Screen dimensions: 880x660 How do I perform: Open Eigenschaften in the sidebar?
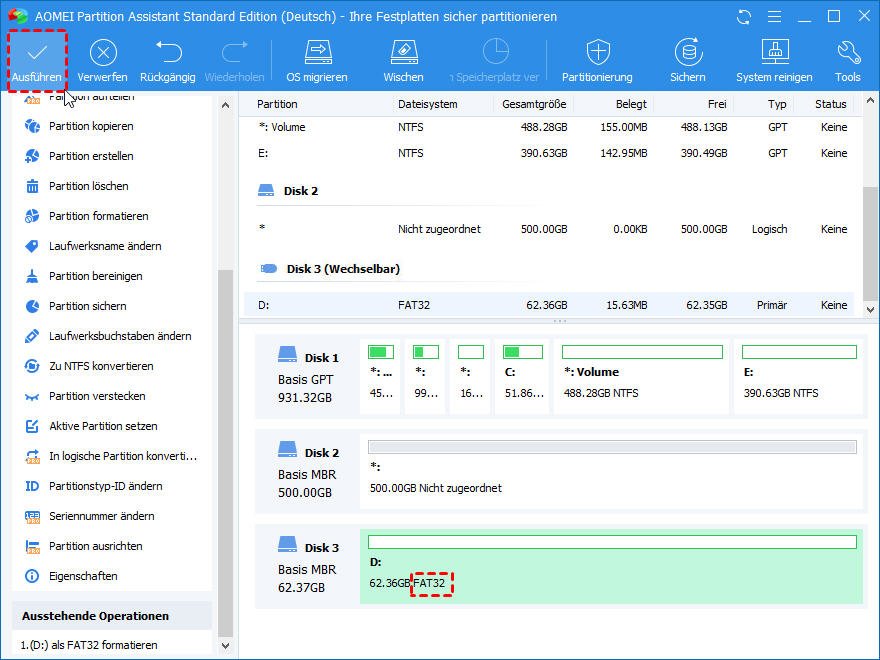[82, 576]
